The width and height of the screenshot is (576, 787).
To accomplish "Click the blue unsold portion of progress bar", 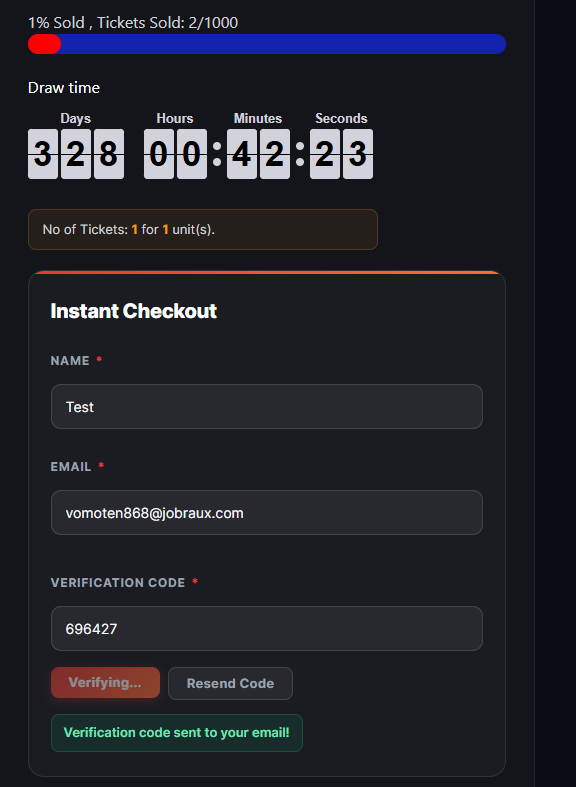I will (283, 44).
